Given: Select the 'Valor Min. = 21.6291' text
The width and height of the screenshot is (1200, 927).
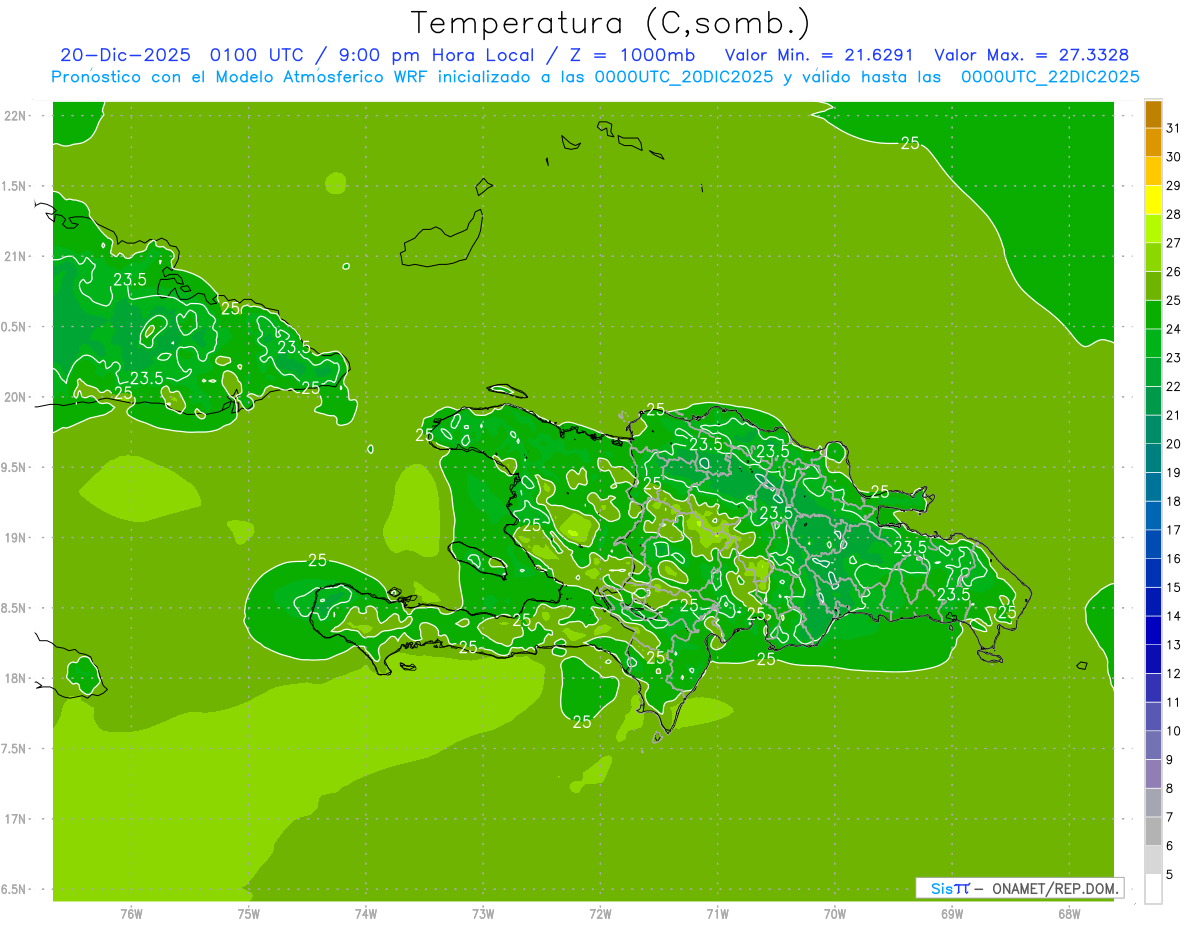Looking at the screenshot, I should pos(819,55).
